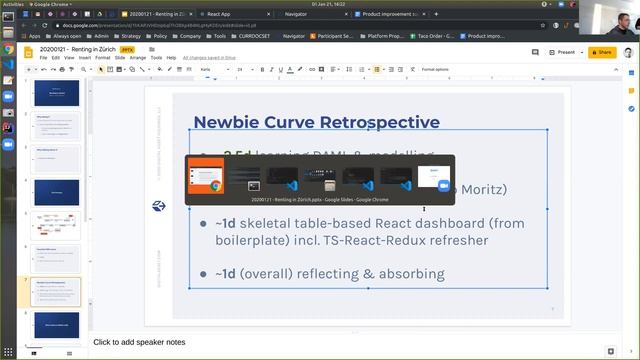The image size is (640, 360).
Task: Click the All changes saved in Drive link
Action: [209, 58]
